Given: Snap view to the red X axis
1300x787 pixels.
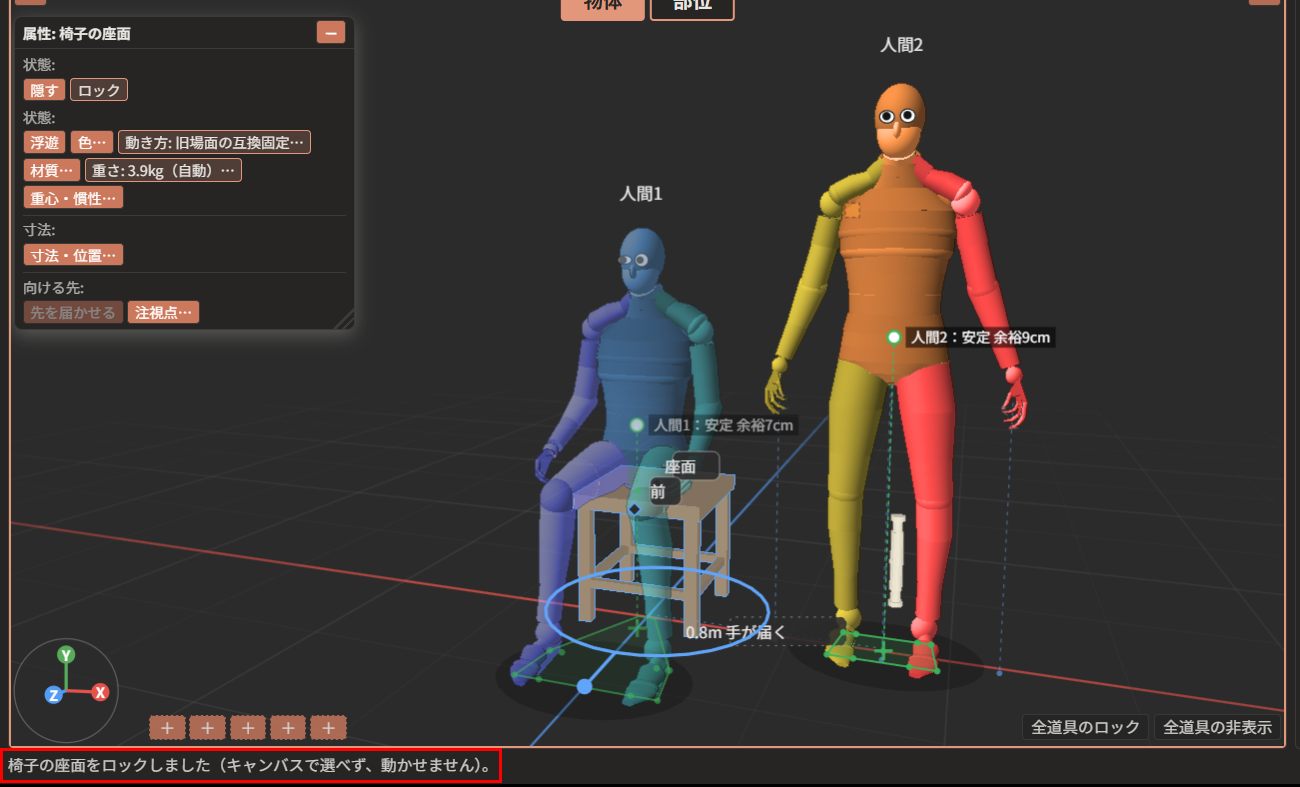Looking at the screenshot, I should tap(100, 692).
